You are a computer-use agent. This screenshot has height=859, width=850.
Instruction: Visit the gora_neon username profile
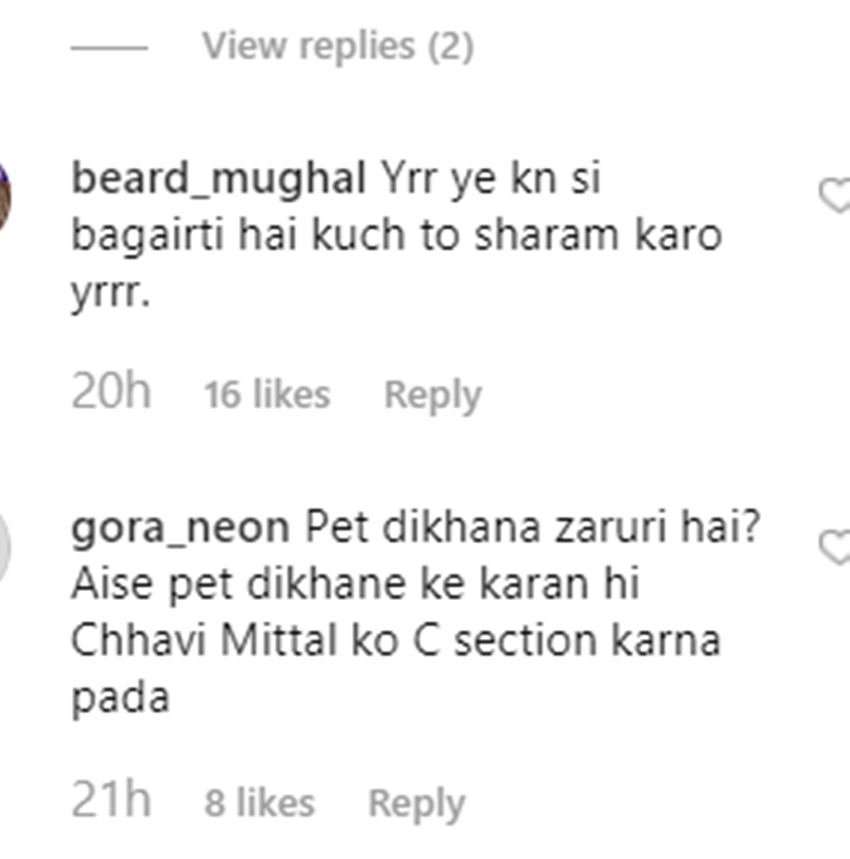coord(180,527)
